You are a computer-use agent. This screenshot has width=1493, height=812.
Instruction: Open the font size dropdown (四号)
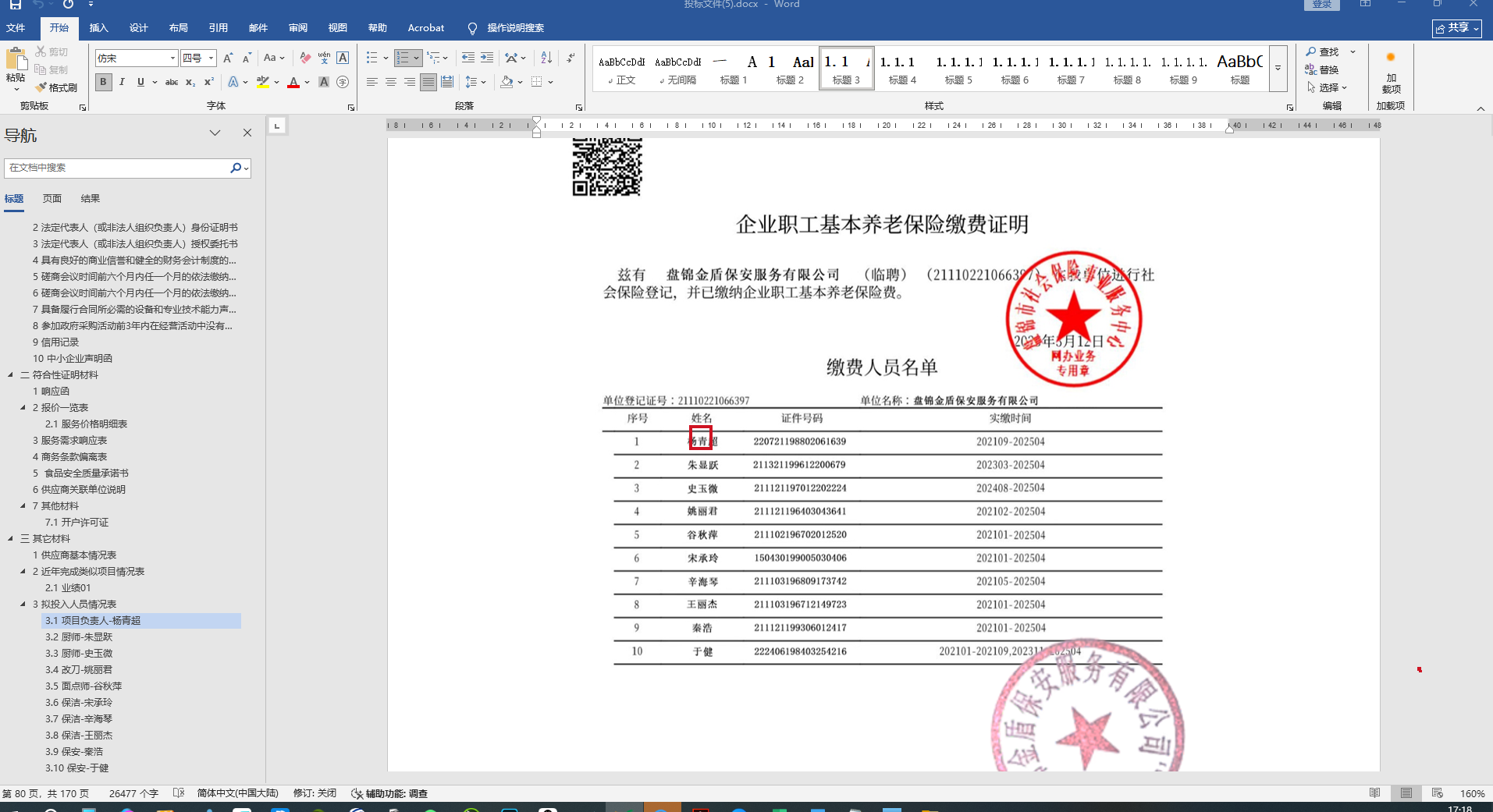[x=211, y=59]
